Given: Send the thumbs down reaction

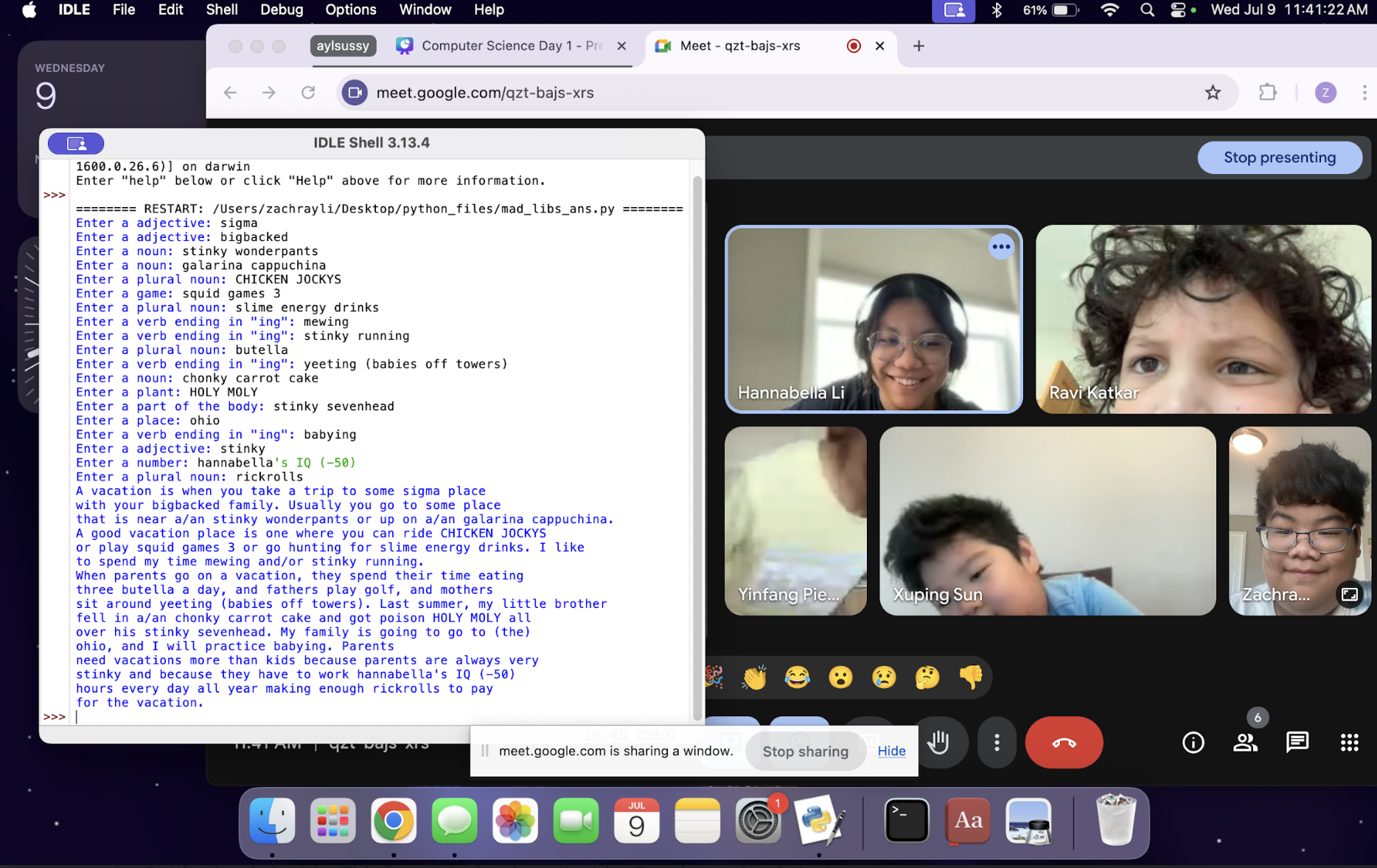Looking at the screenshot, I should pos(971,676).
